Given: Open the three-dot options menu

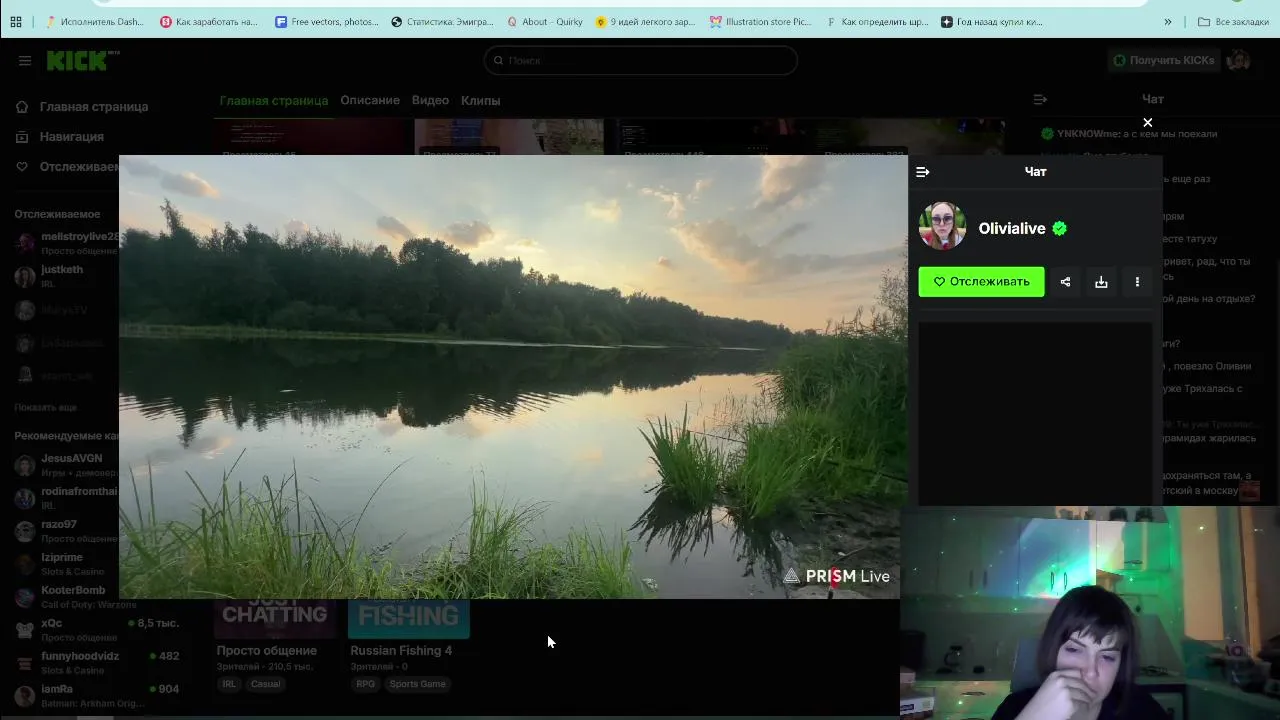Looking at the screenshot, I should (1137, 282).
